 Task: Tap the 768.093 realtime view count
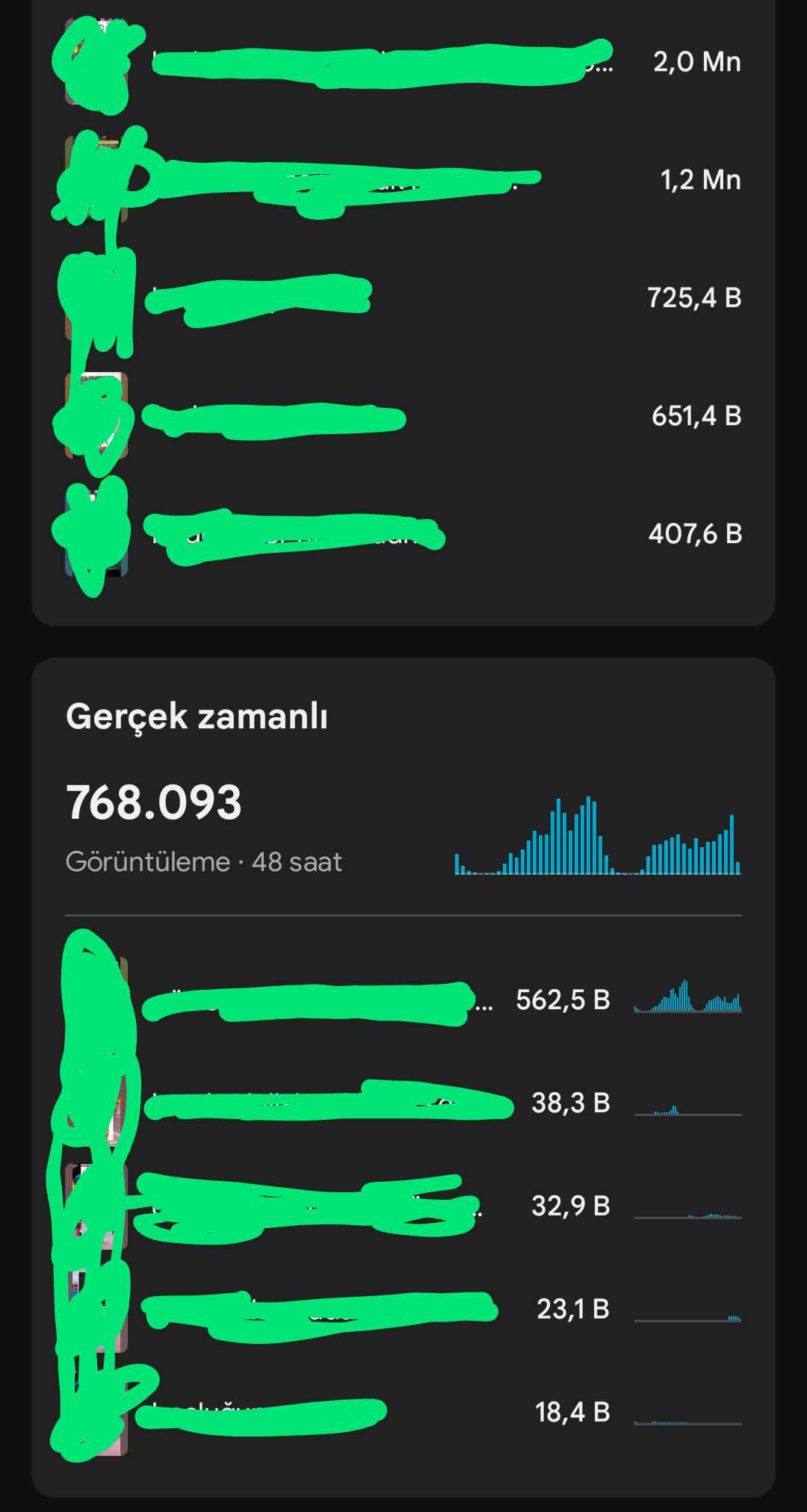(154, 802)
